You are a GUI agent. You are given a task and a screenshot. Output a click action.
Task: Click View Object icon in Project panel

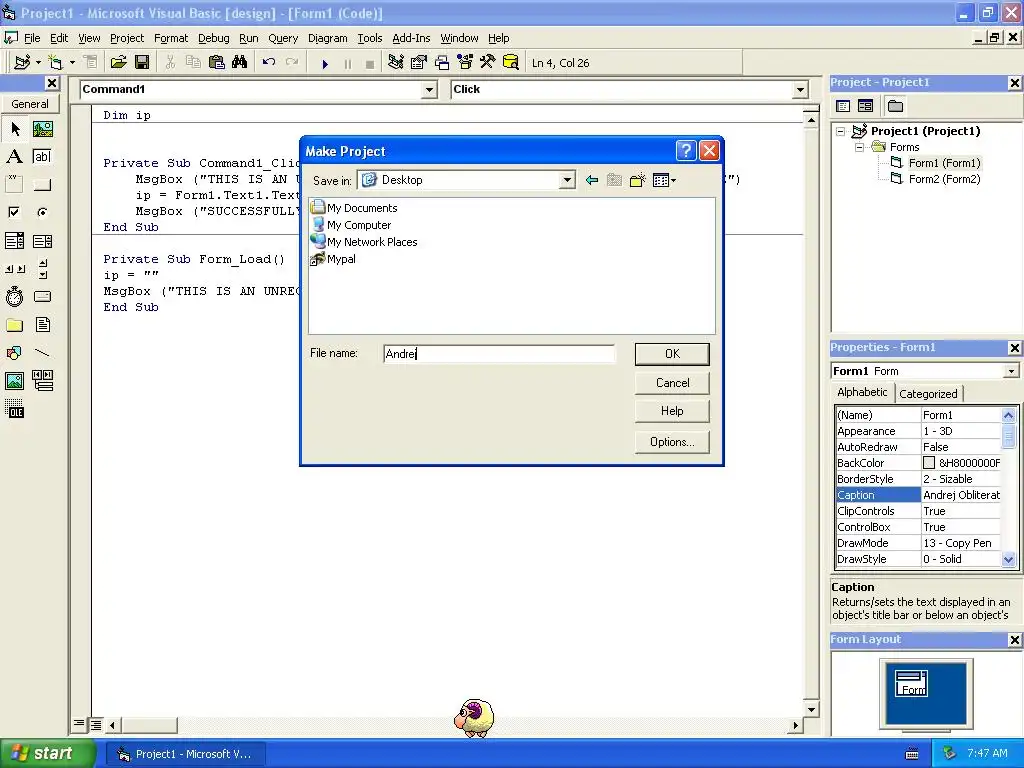(x=865, y=106)
